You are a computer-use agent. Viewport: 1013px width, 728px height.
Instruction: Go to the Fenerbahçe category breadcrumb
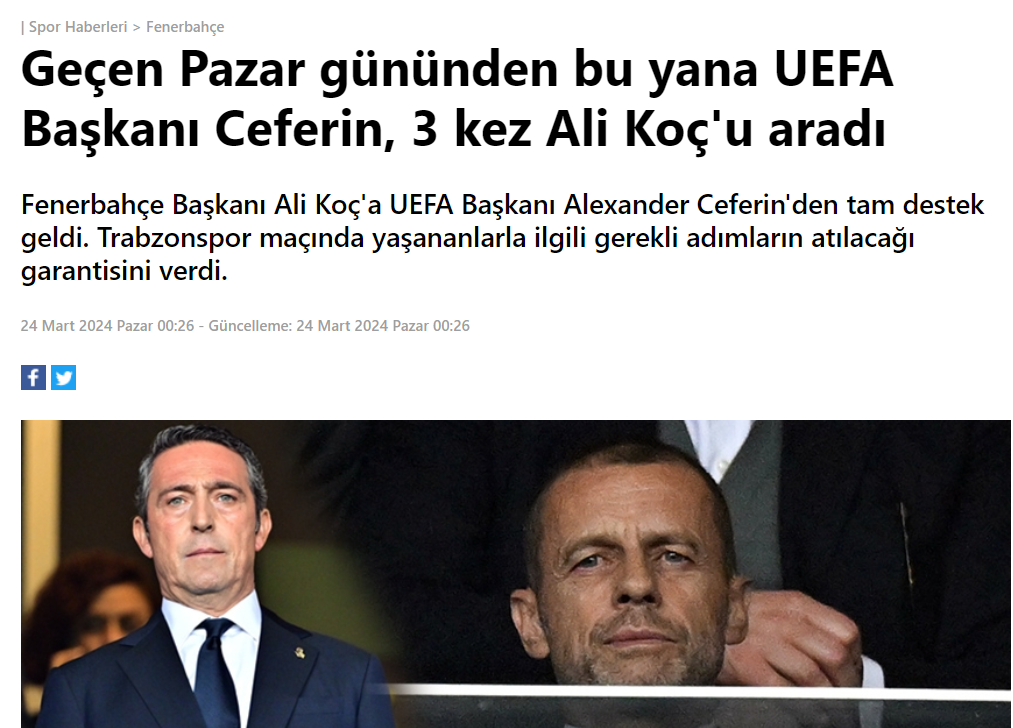tap(185, 27)
